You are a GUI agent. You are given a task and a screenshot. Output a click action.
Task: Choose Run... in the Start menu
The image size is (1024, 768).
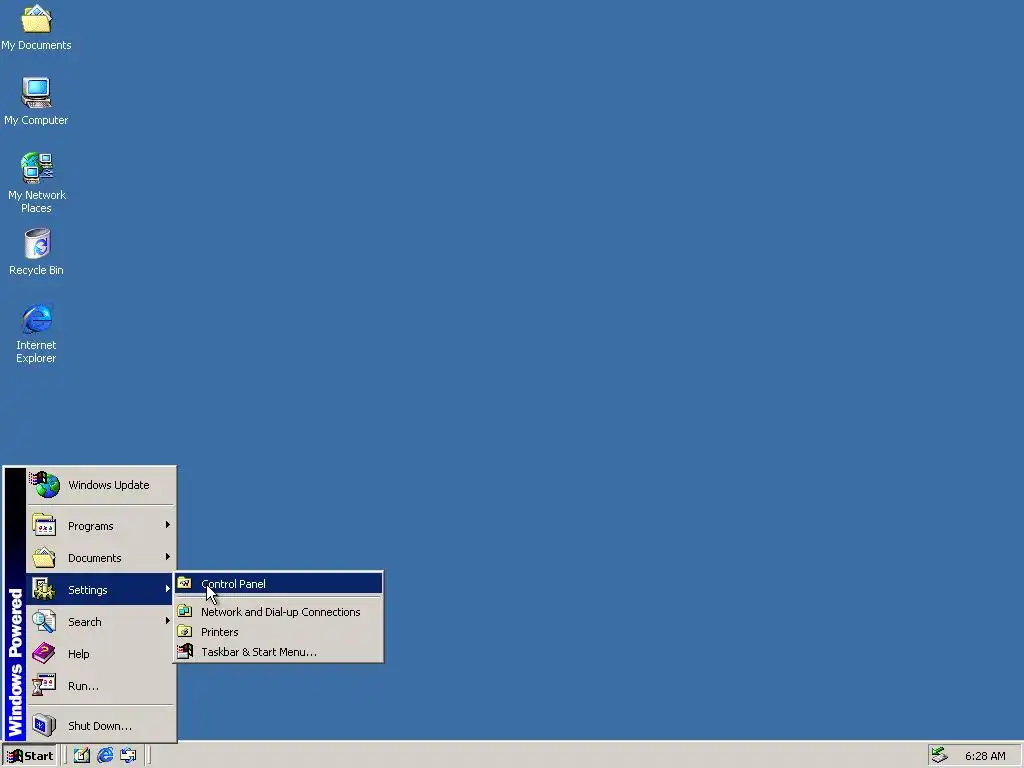point(101,686)
